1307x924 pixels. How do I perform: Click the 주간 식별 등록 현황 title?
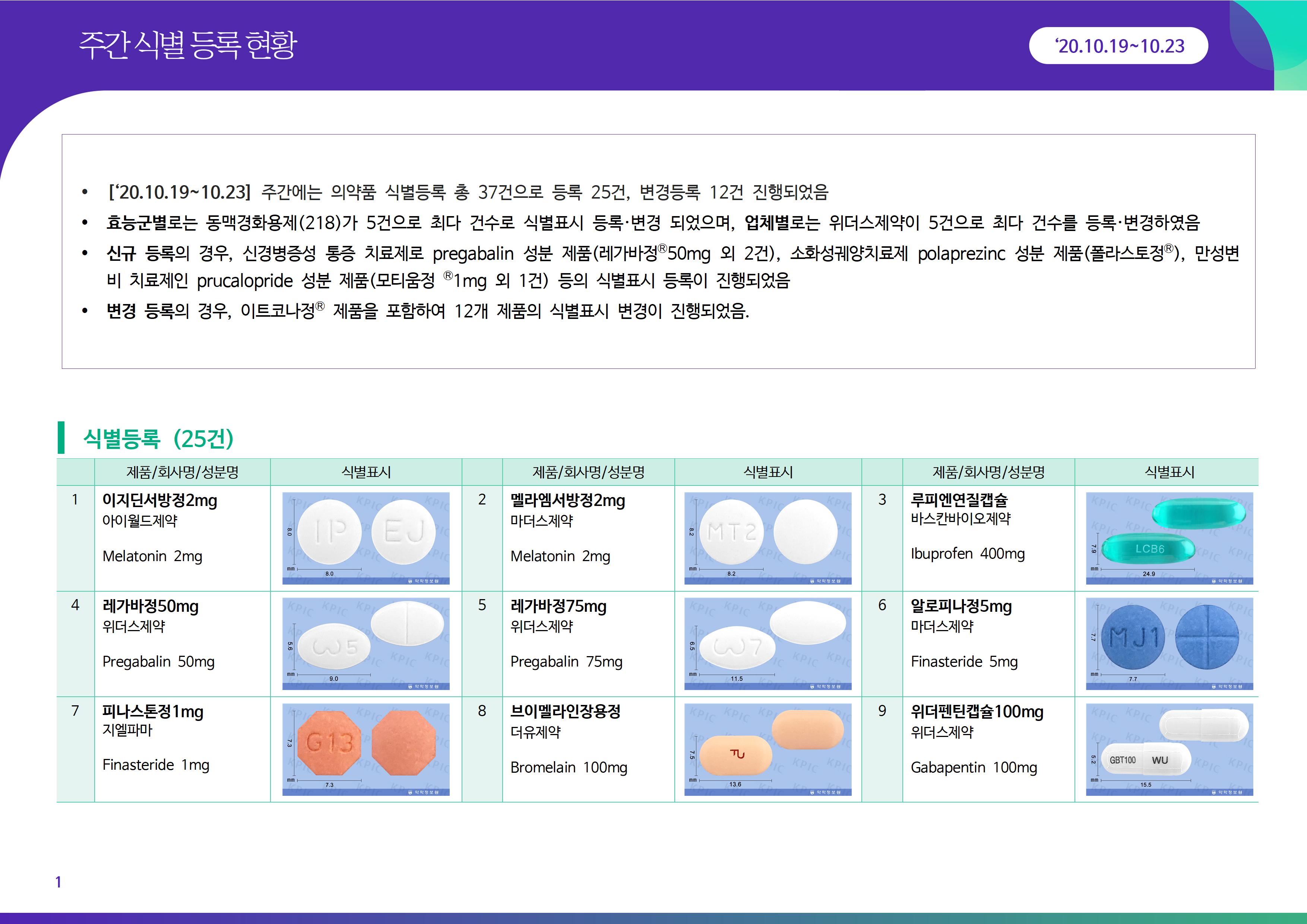[188, 45]
